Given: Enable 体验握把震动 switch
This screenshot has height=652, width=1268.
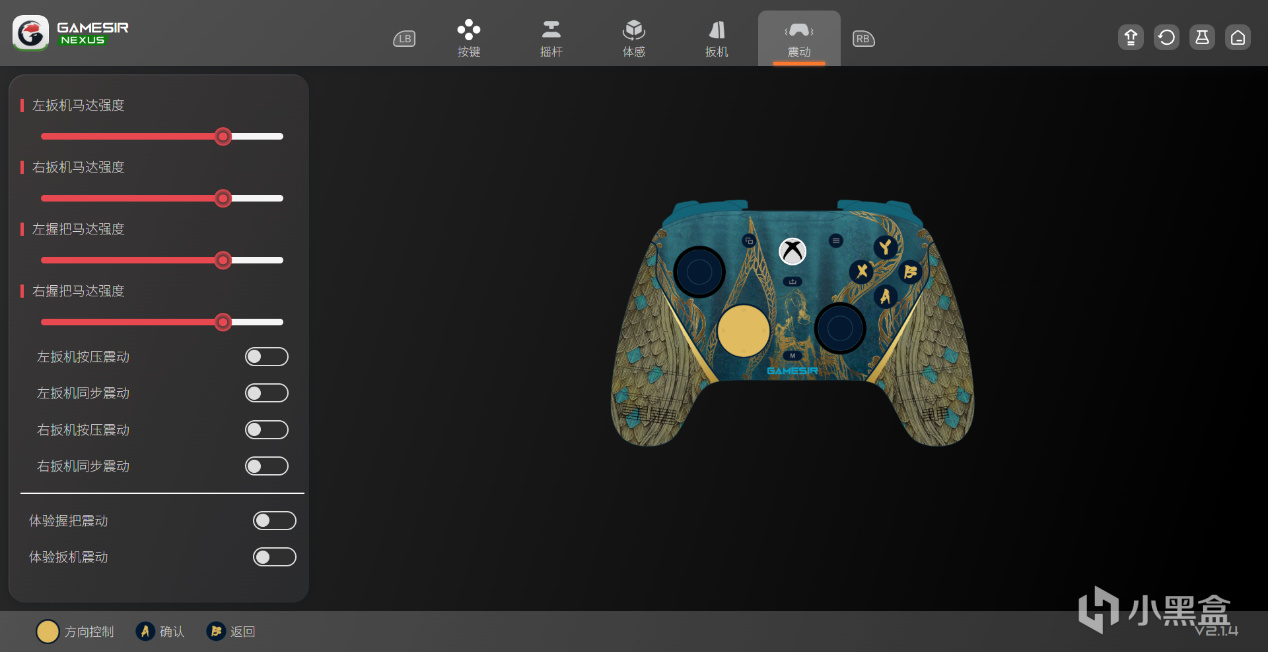Looking at the screenshot, I should point(275,521).
